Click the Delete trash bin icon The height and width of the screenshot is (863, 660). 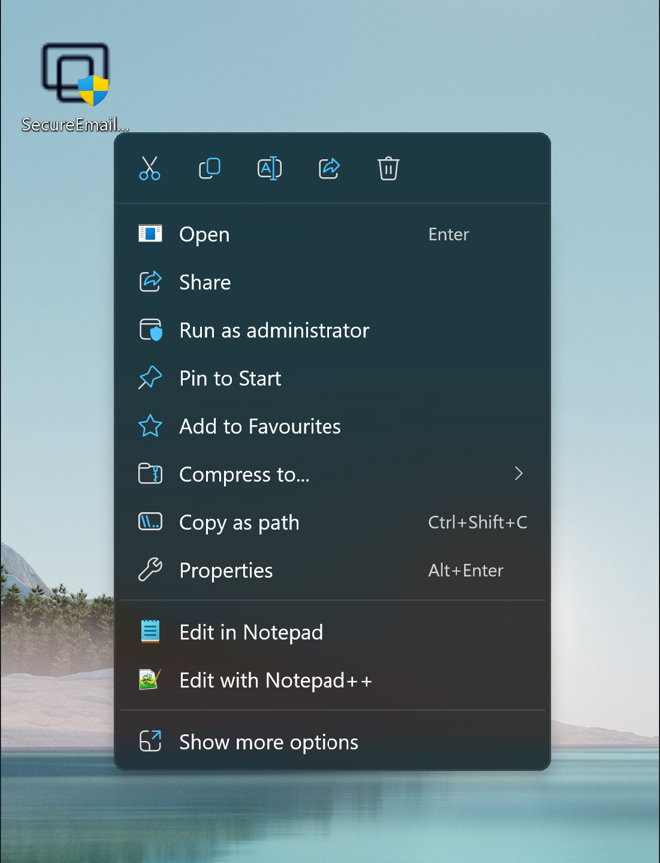(388, 168)
